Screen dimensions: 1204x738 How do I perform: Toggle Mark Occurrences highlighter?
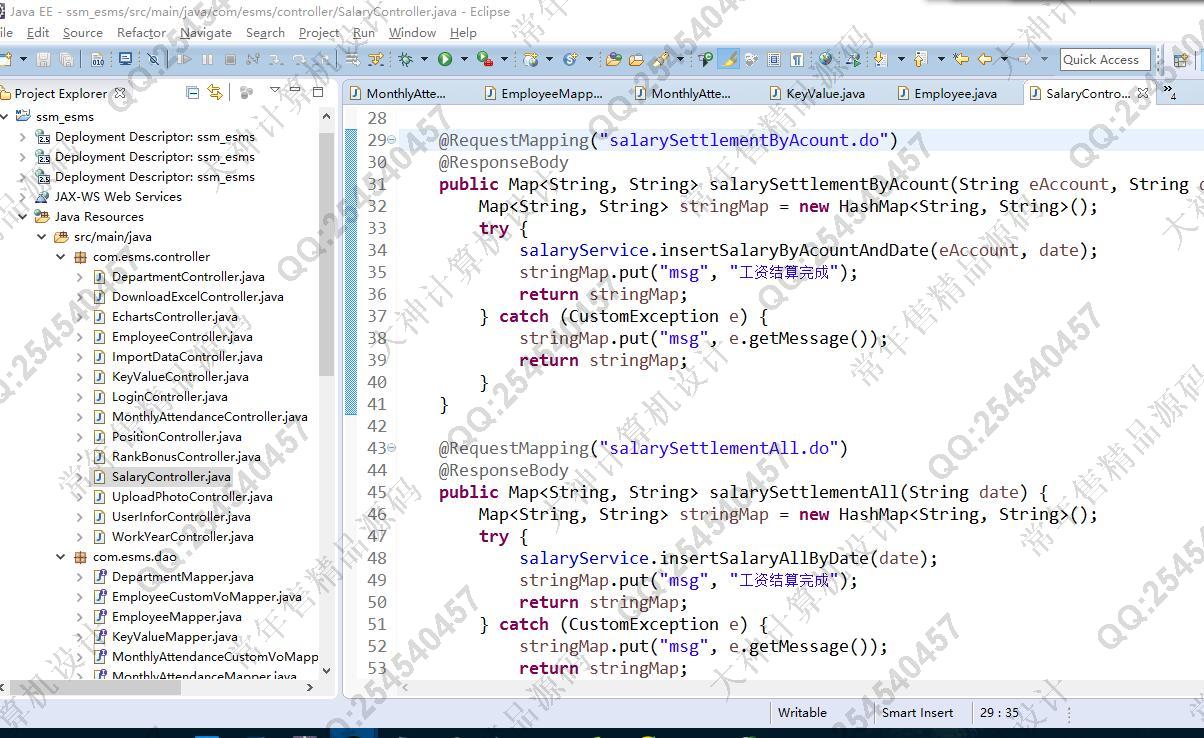click(729, 60)
